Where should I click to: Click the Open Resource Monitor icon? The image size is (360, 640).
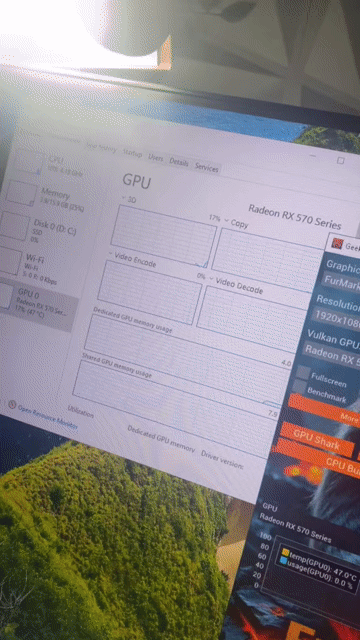(x=12, y=405)
